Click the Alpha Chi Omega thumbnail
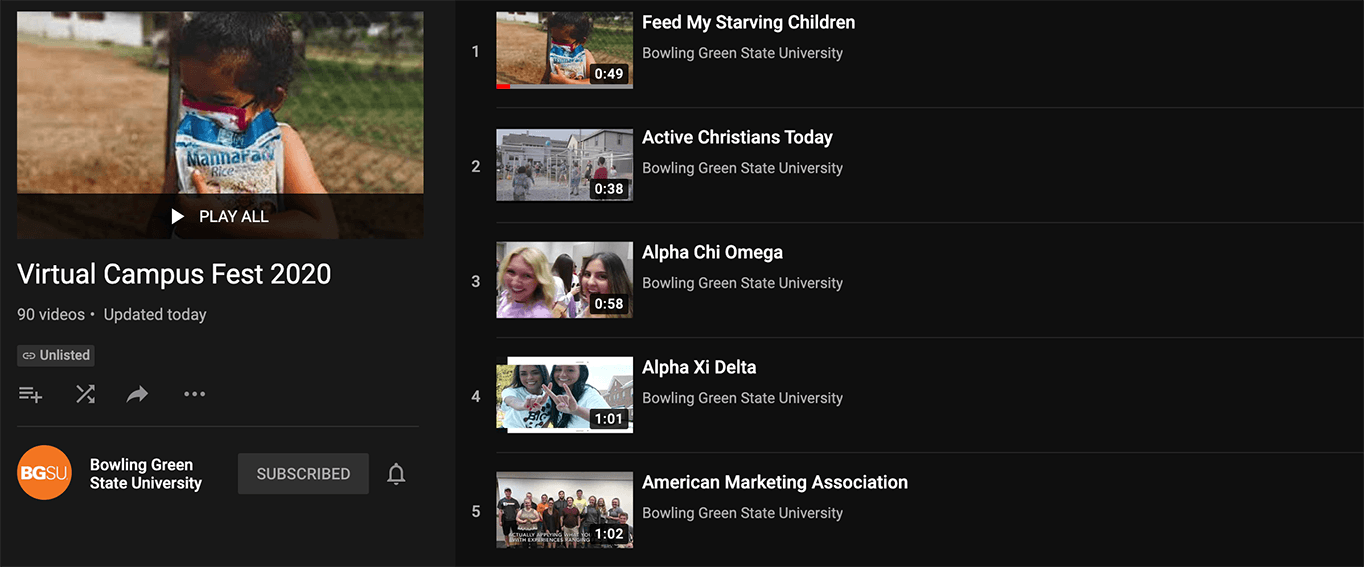Screen dimensions: 1364x567 pyautogui.click(x=564, y=280)
